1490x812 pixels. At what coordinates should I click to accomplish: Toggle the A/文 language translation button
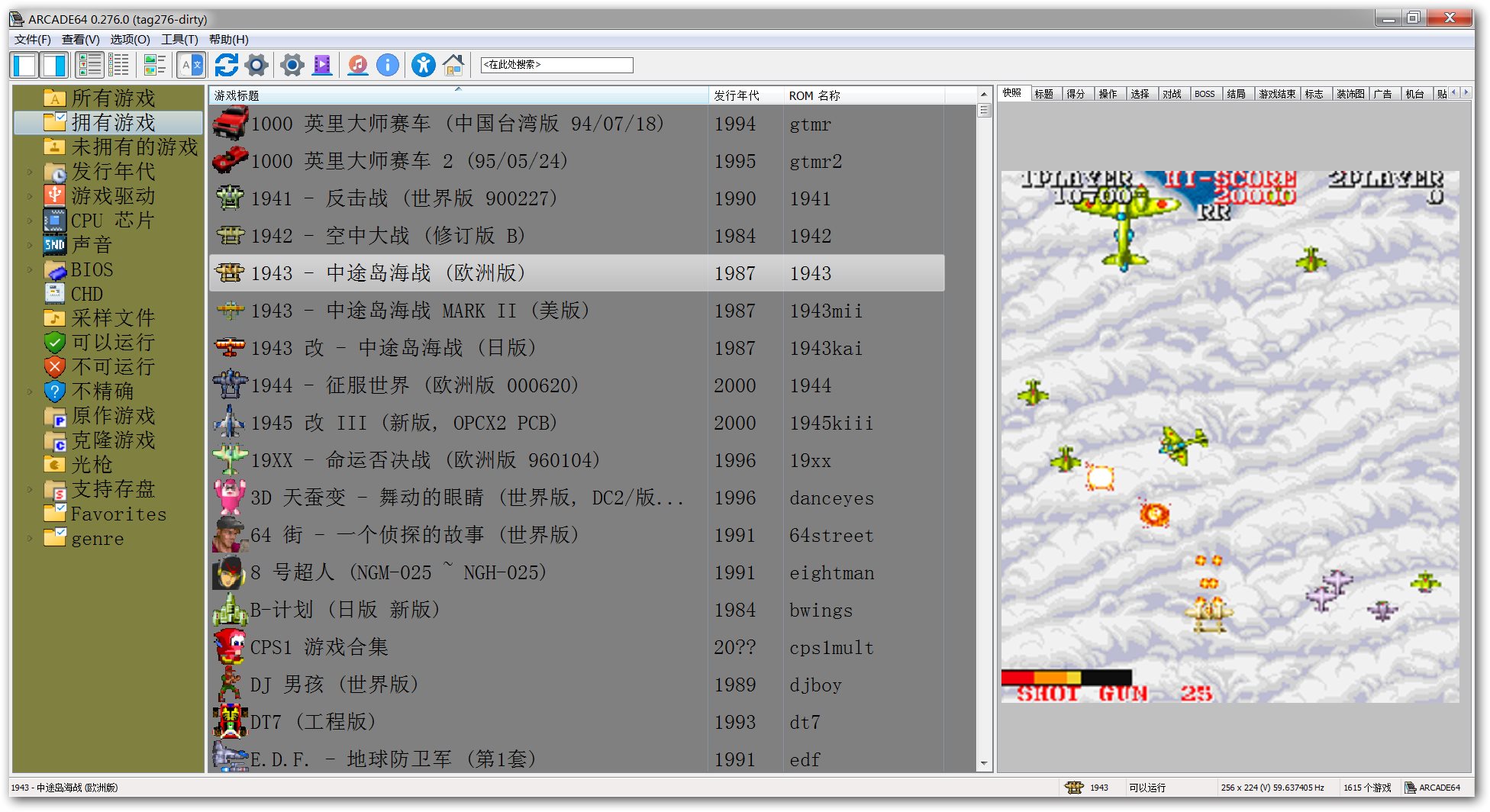191,66
